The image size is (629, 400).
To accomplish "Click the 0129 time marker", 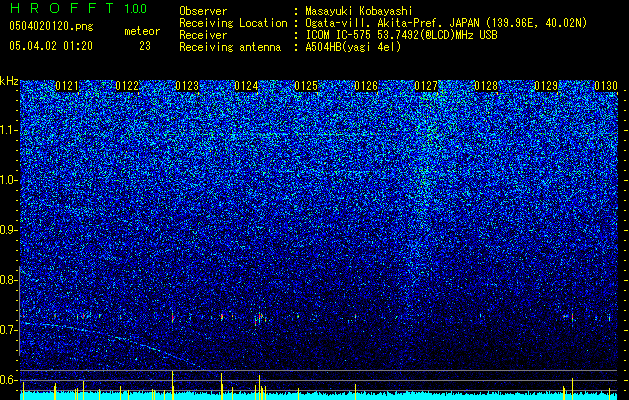I will click(x=546, y=86).
